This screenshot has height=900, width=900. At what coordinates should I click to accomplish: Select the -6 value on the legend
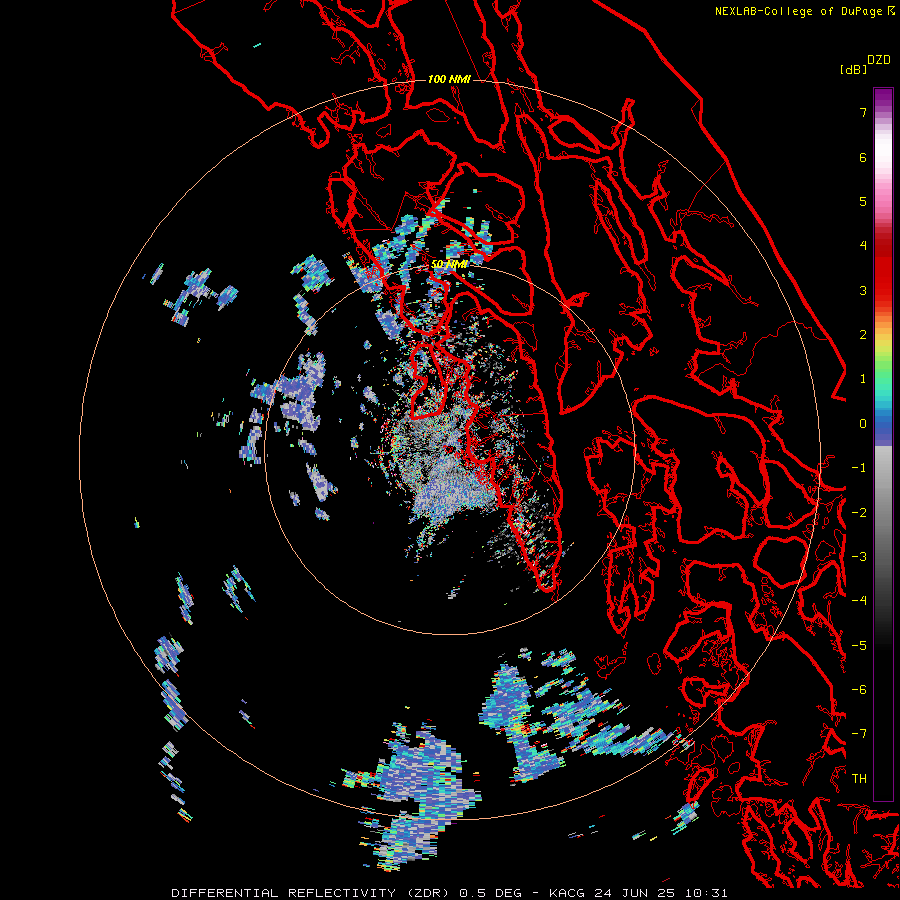point(859,689)
